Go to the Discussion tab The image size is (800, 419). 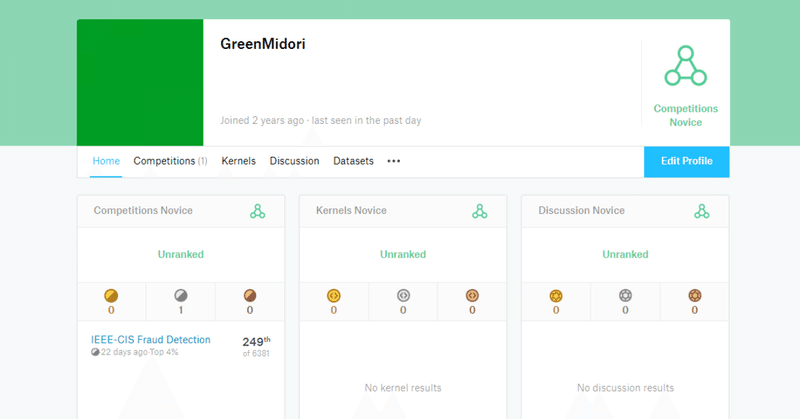[x=294, y=161]
